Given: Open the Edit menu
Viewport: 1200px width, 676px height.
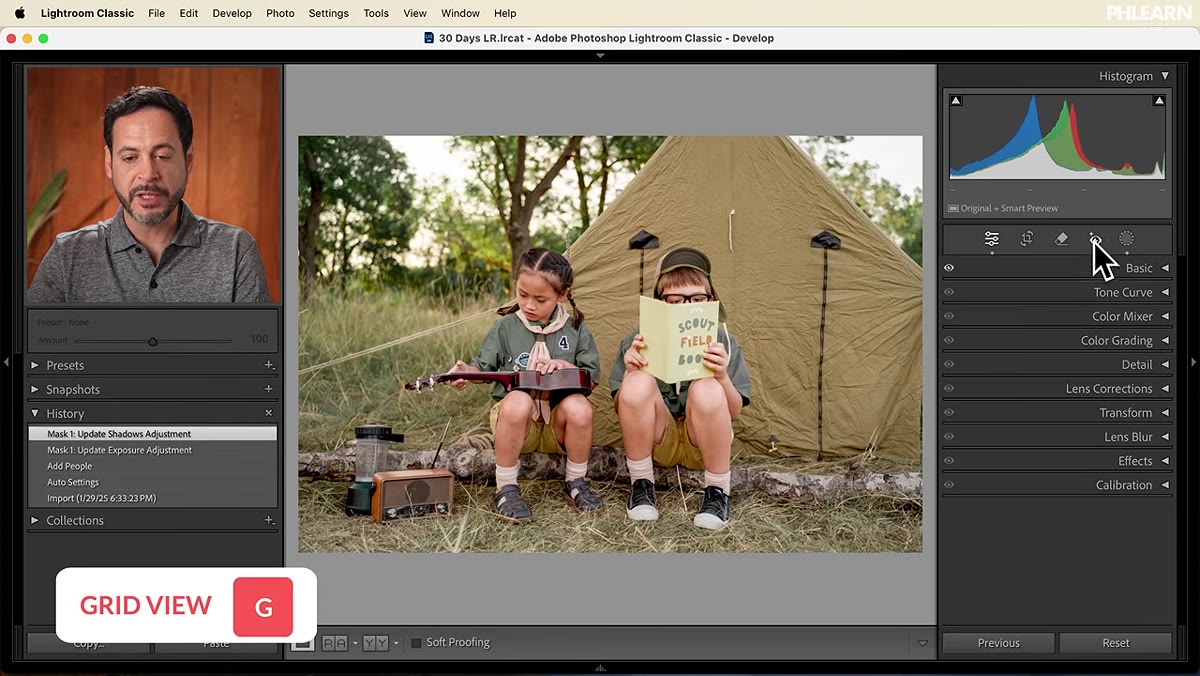Looking at the screenshot, I should coord(189,13).
